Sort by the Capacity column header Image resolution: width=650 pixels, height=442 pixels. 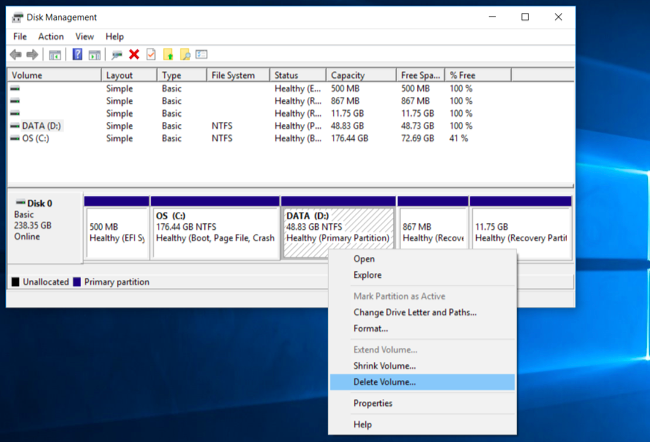coord(348,75)
